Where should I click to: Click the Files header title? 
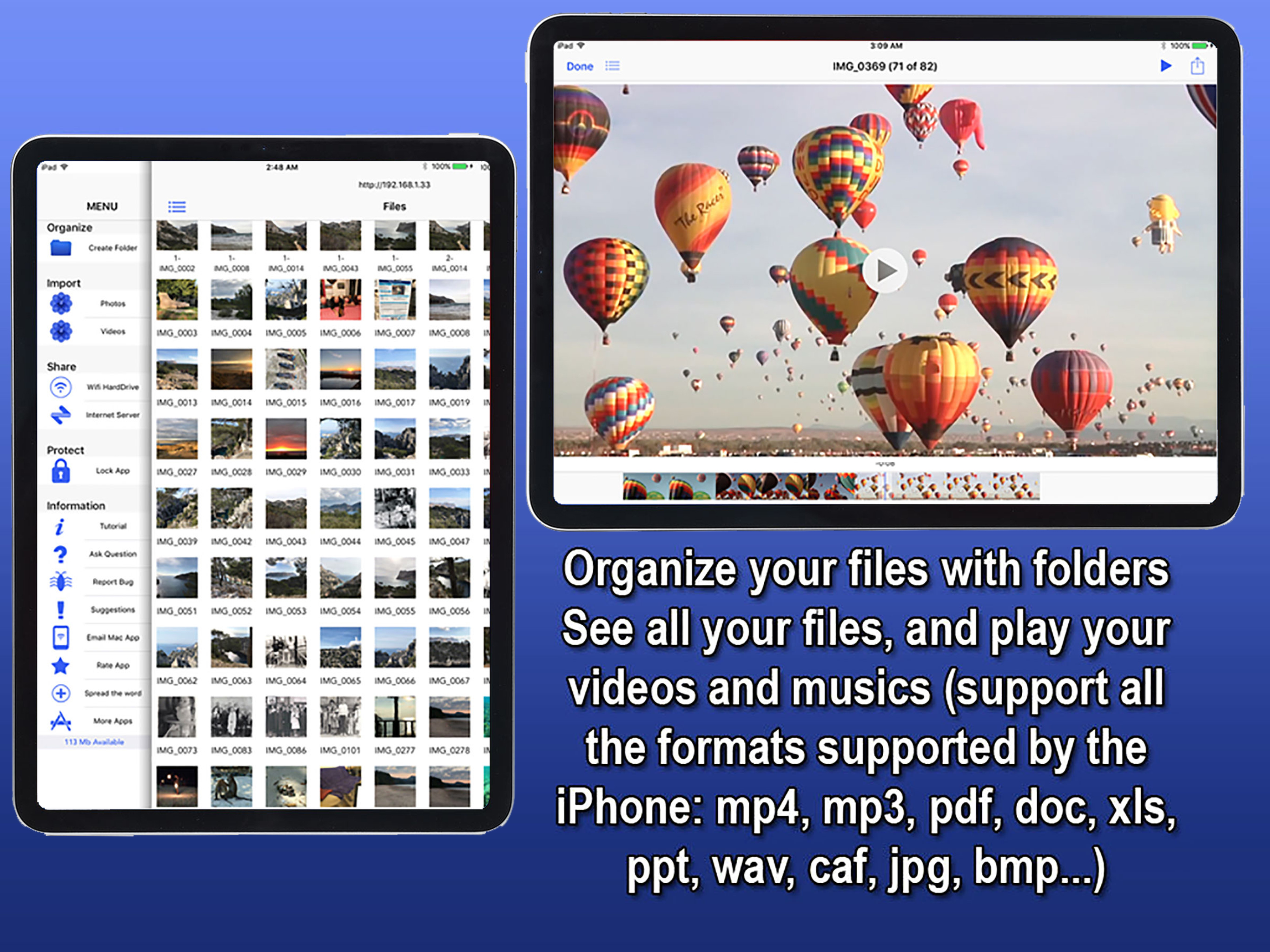[395, 207]
